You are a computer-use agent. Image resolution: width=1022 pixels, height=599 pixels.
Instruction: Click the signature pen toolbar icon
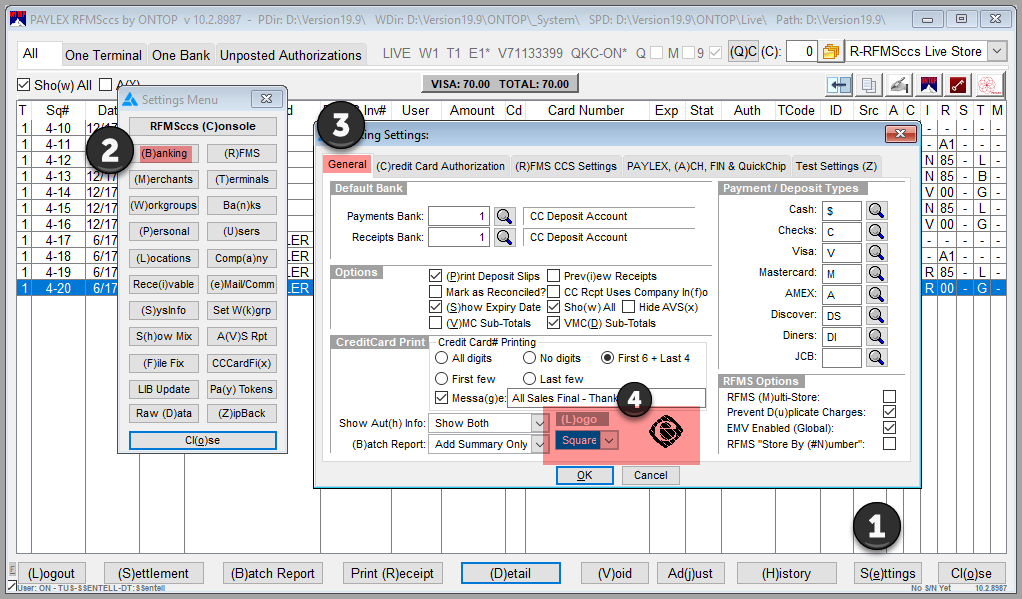[899, 85]
